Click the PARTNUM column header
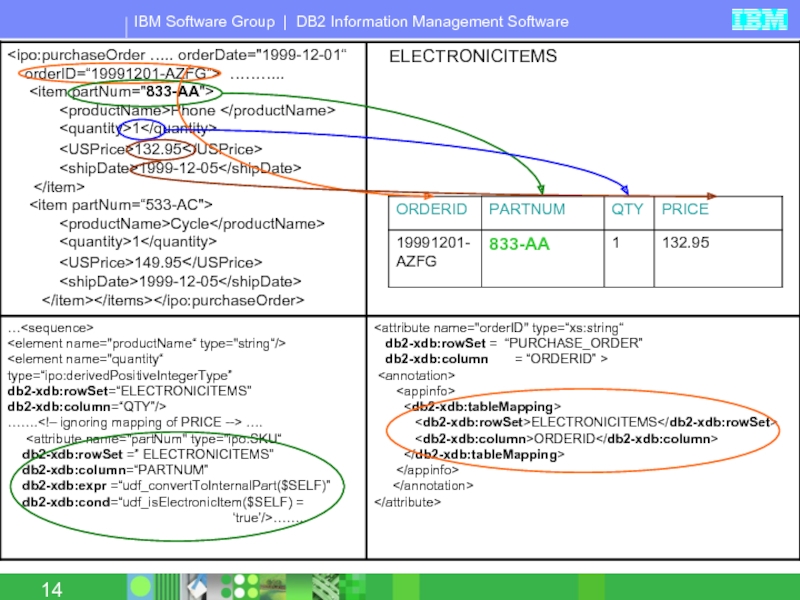 [x=527, y=209]
